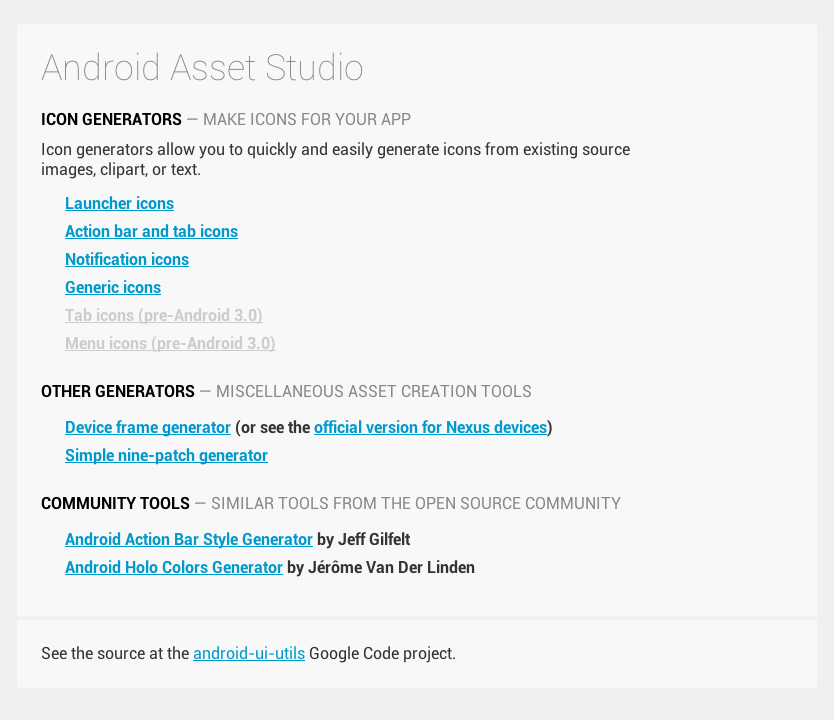Click the OTHER GENERATORS section heading
This screenshot has height=720, width=834.
(117, 391)
